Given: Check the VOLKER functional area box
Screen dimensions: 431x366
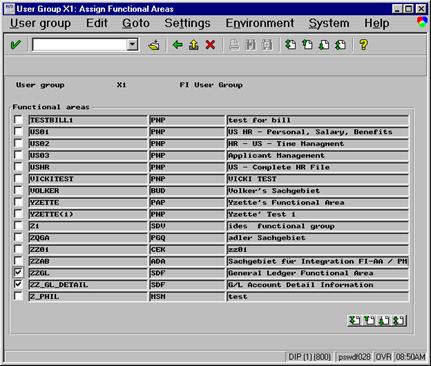Looking at the screenshot, I should (x=18, y=190).
